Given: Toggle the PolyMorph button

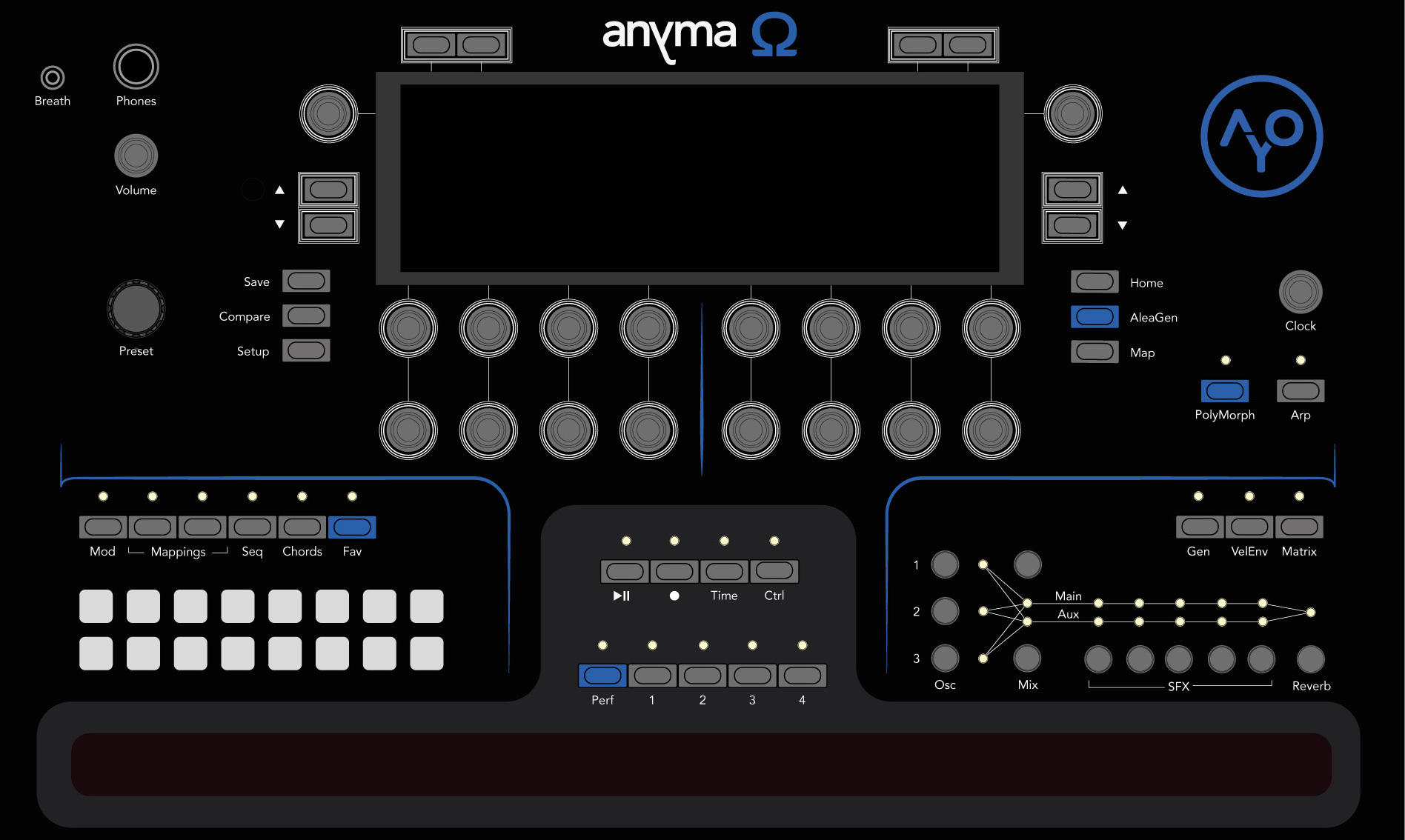Looking at the screenshot, I should (1225, 391).
